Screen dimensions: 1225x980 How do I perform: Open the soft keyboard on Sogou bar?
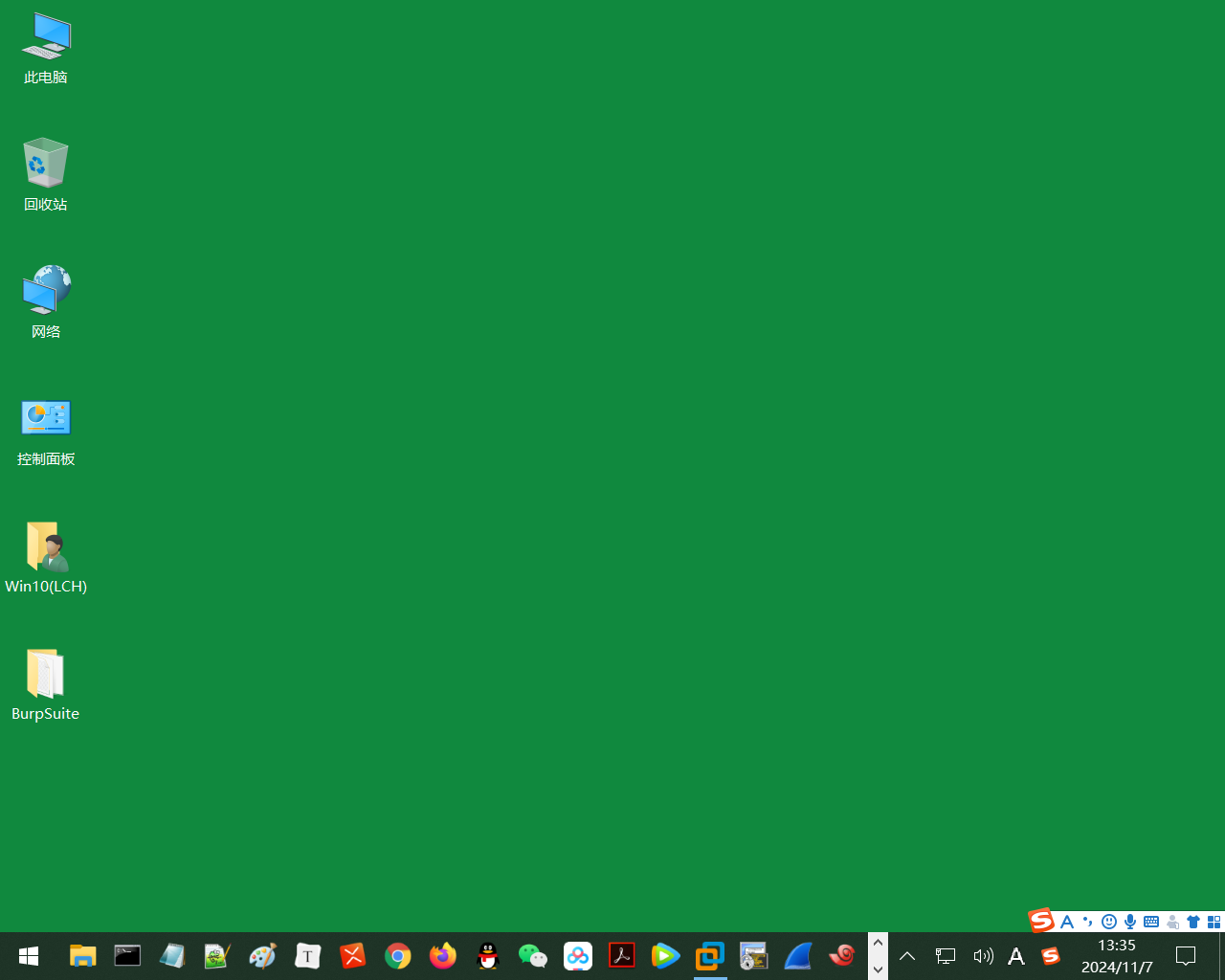(1151, 922)
